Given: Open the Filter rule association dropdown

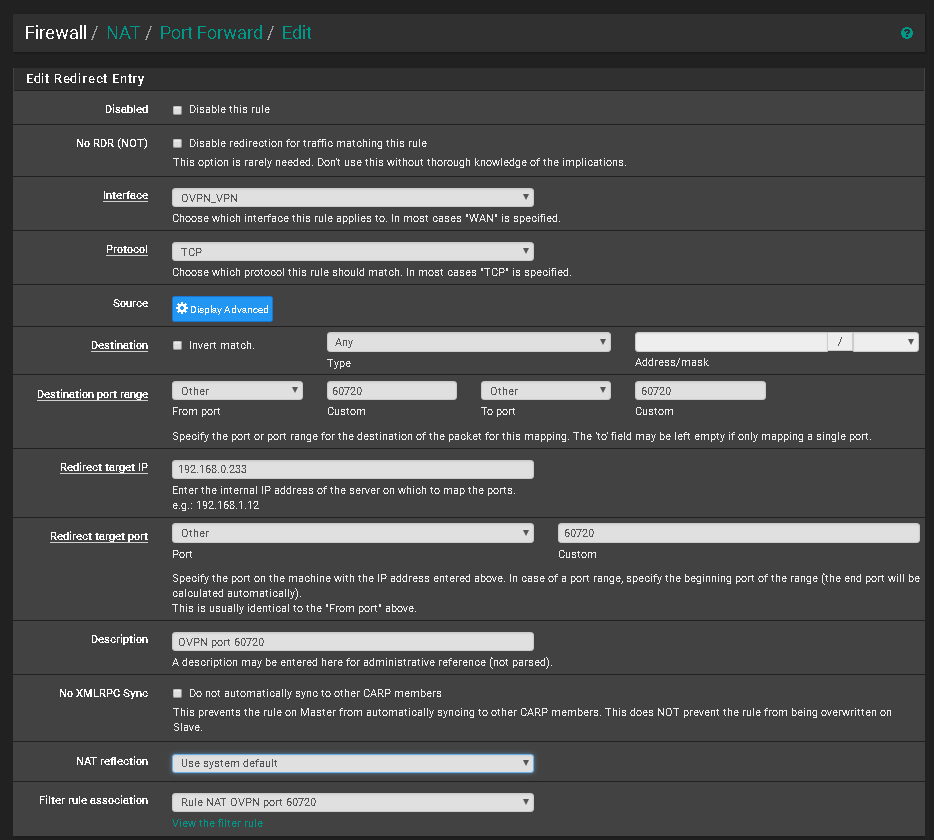Looking at the screenshot, I should (352, 802).
